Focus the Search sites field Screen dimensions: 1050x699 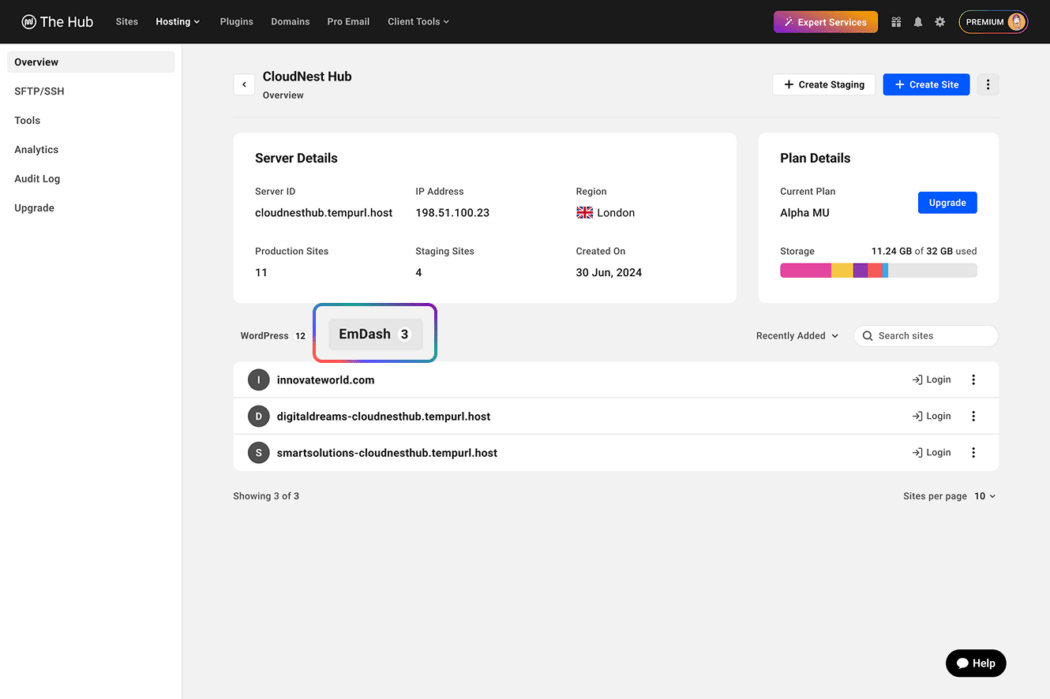(925, 335)
